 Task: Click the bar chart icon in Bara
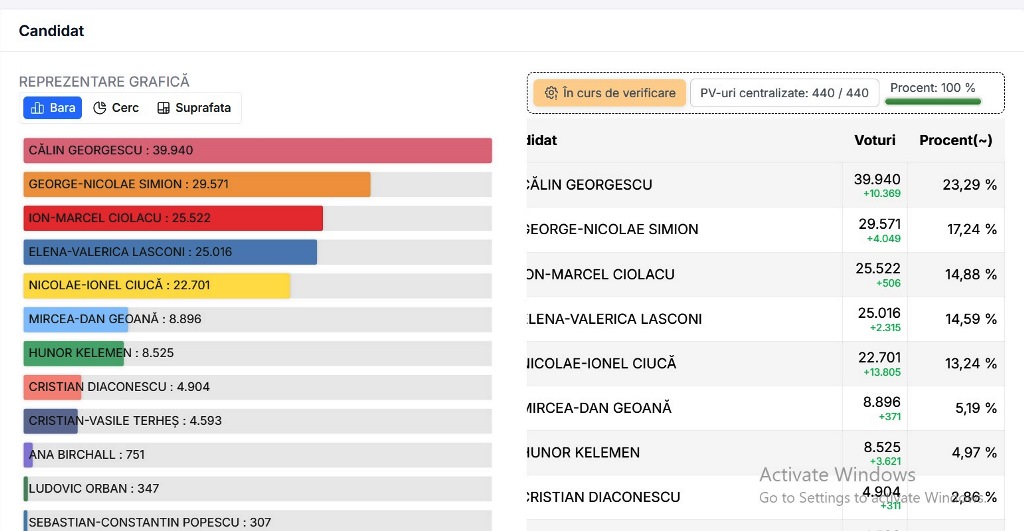click(37, 108)
